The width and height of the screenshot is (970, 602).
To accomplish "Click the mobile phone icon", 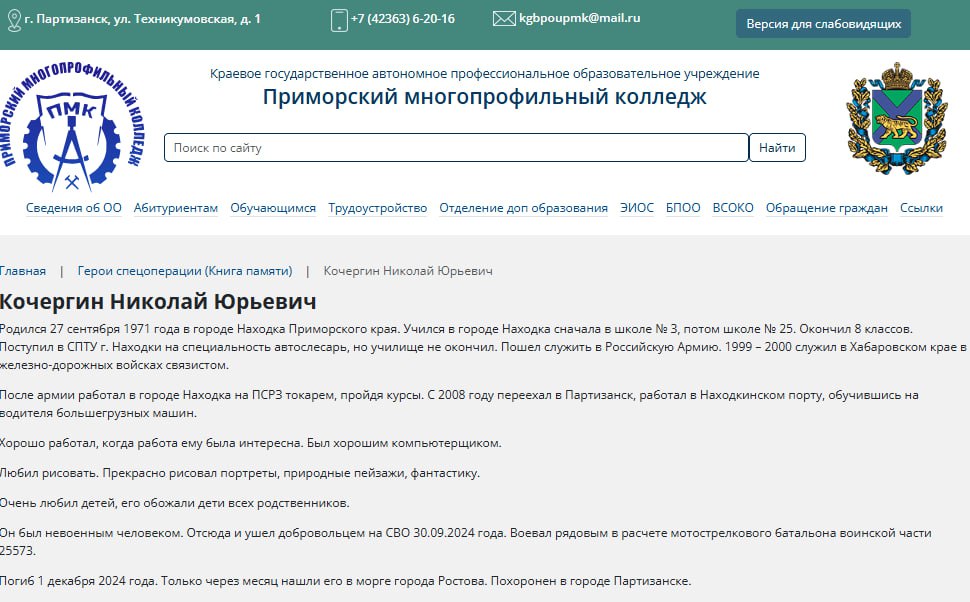I will coord(338,20).
